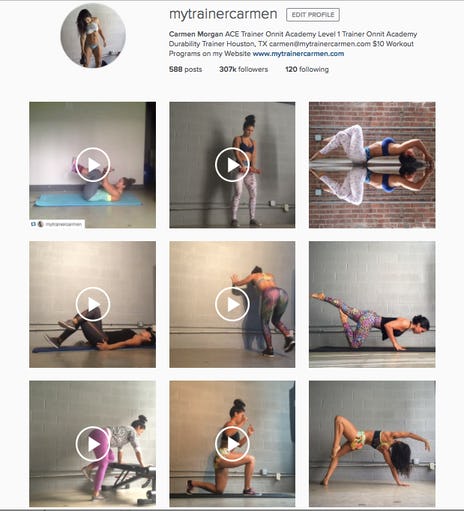The height and width of the screenshot is (511, 464).
Task: Play the wall-lean kickback video
Action: click(x=232, y=304)
